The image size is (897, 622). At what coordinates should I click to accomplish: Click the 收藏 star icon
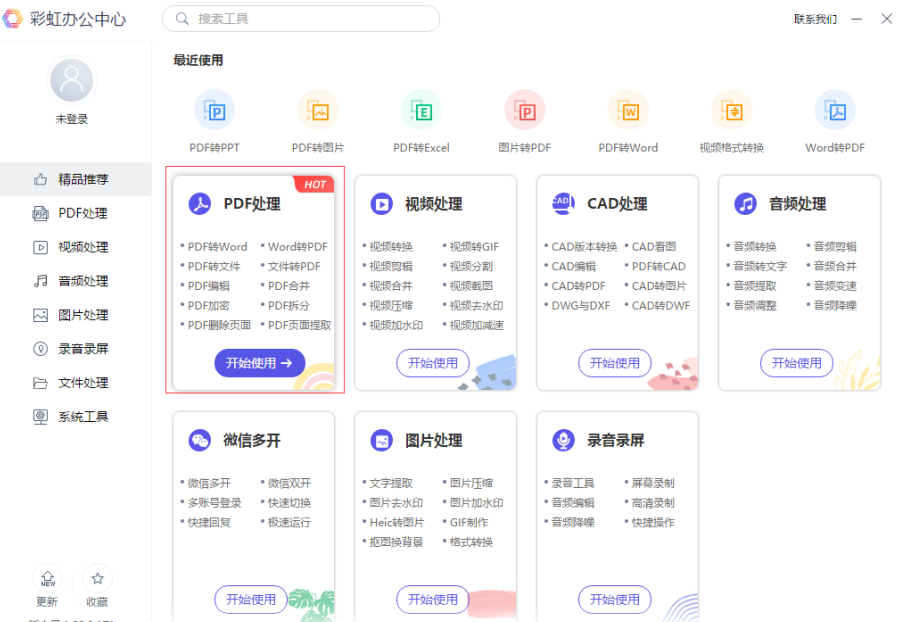tap(97, 579)
